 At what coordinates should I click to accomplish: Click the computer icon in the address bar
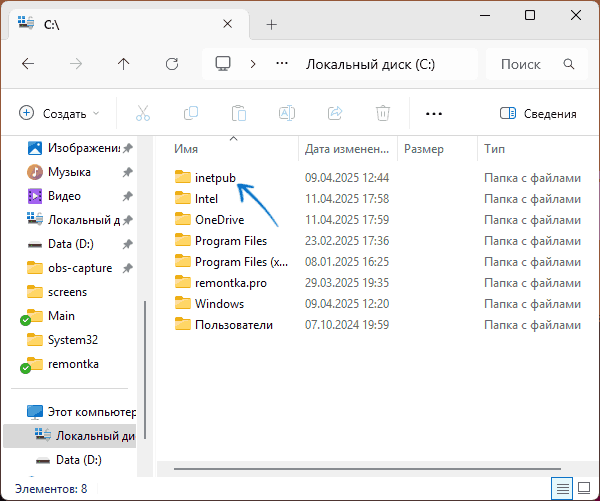click(x=223, y=64)
